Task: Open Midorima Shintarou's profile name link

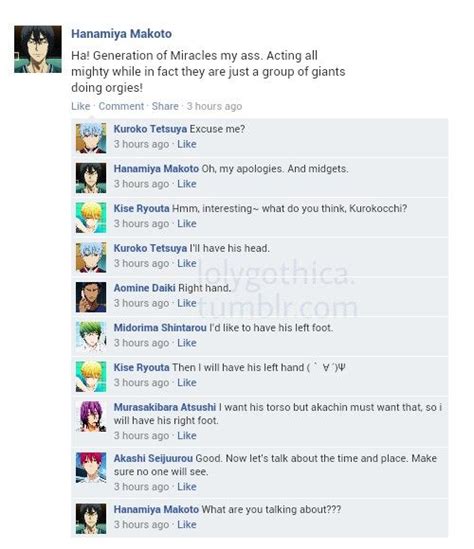Action: click(160, 328)
